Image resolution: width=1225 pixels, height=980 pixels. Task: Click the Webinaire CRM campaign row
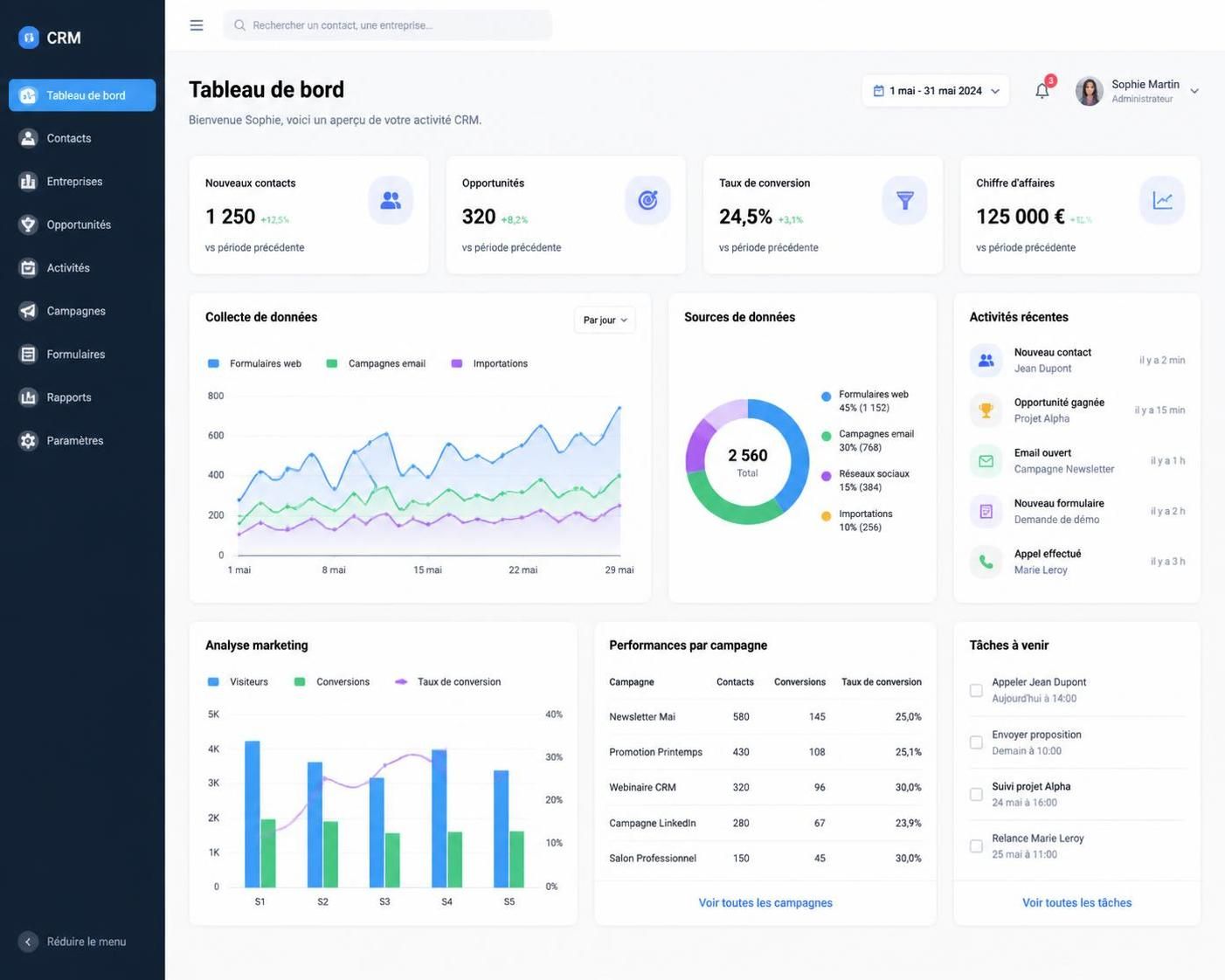click(765, 787)
